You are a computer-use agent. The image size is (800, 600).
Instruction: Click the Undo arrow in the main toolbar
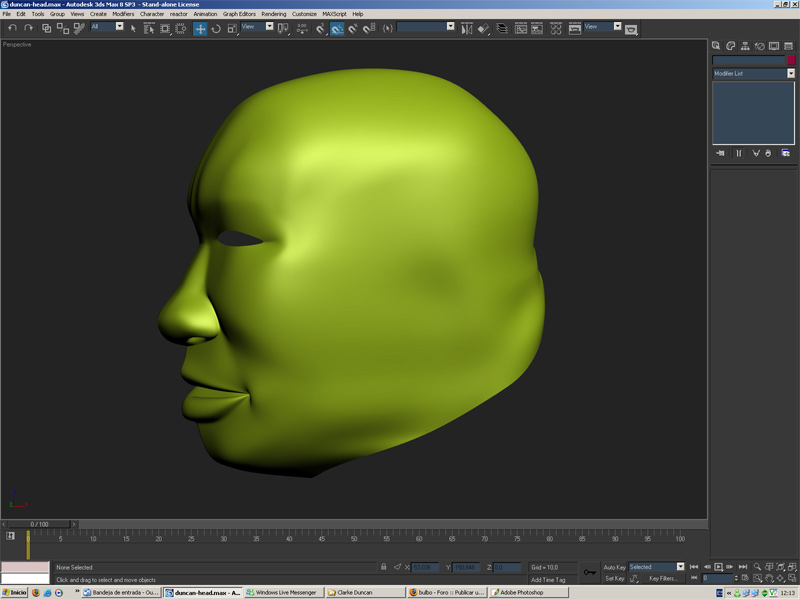[x=12, y=29]
